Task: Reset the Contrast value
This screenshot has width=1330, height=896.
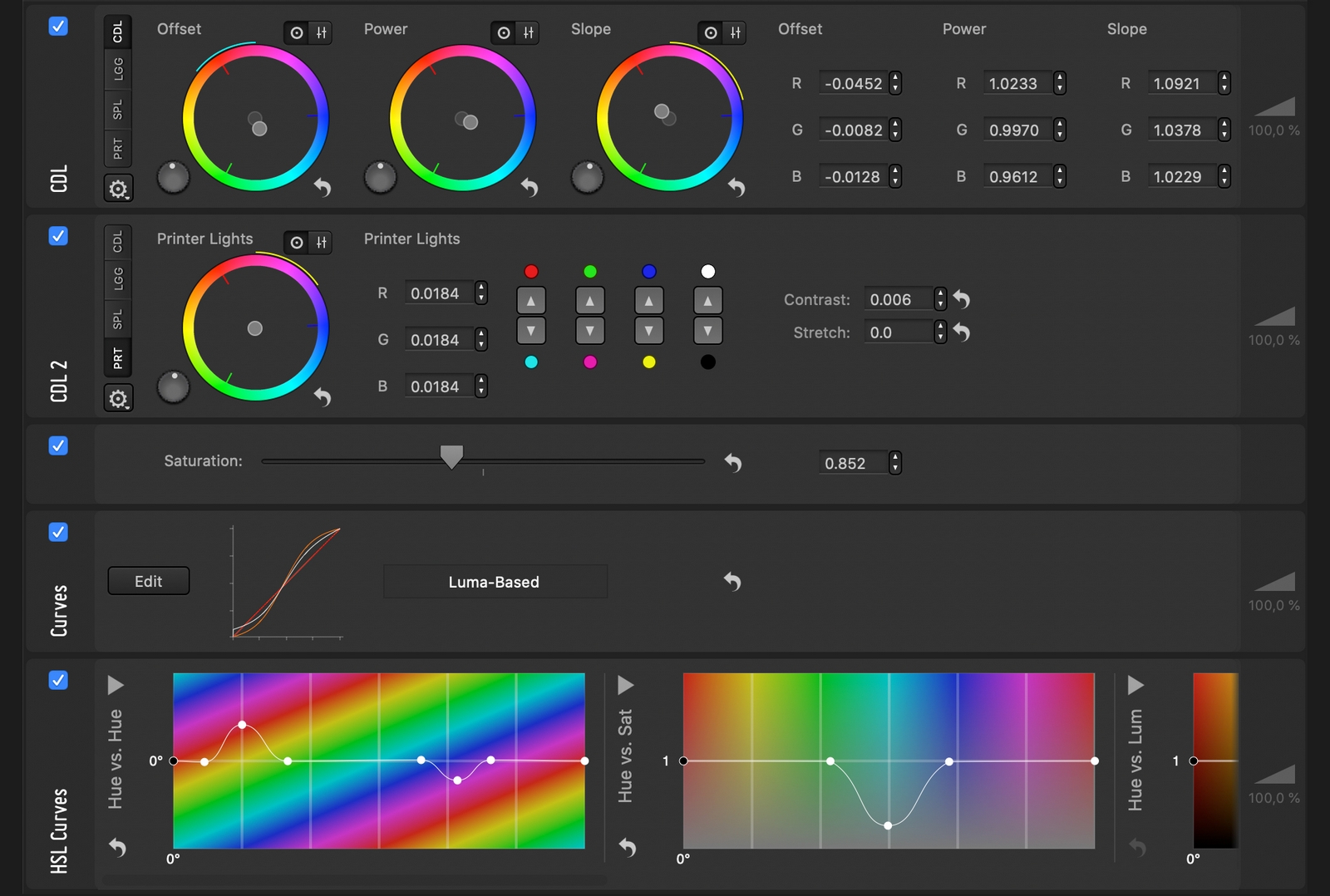Action: point(962,299)
